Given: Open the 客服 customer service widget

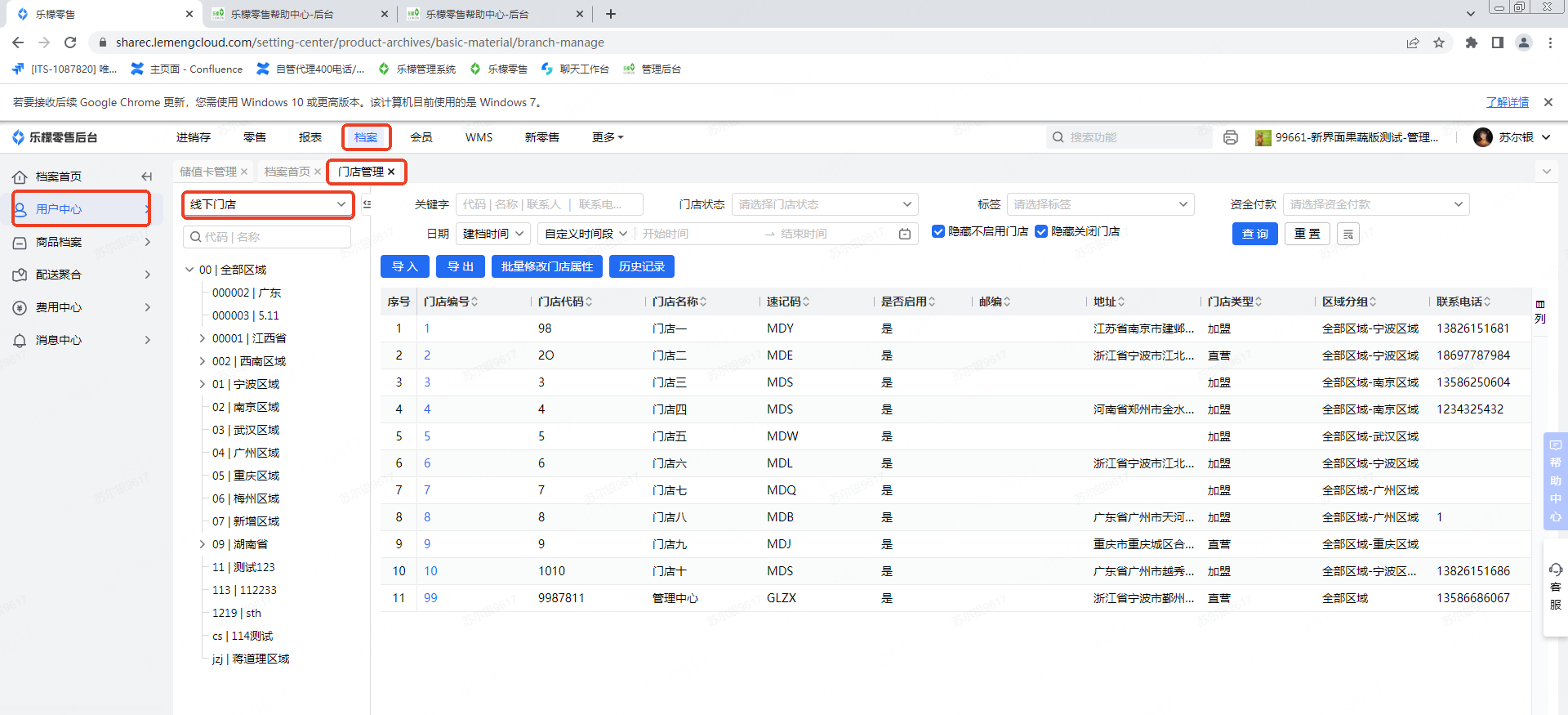Looking at the screenshot, I should click(x=1555, y=587).
